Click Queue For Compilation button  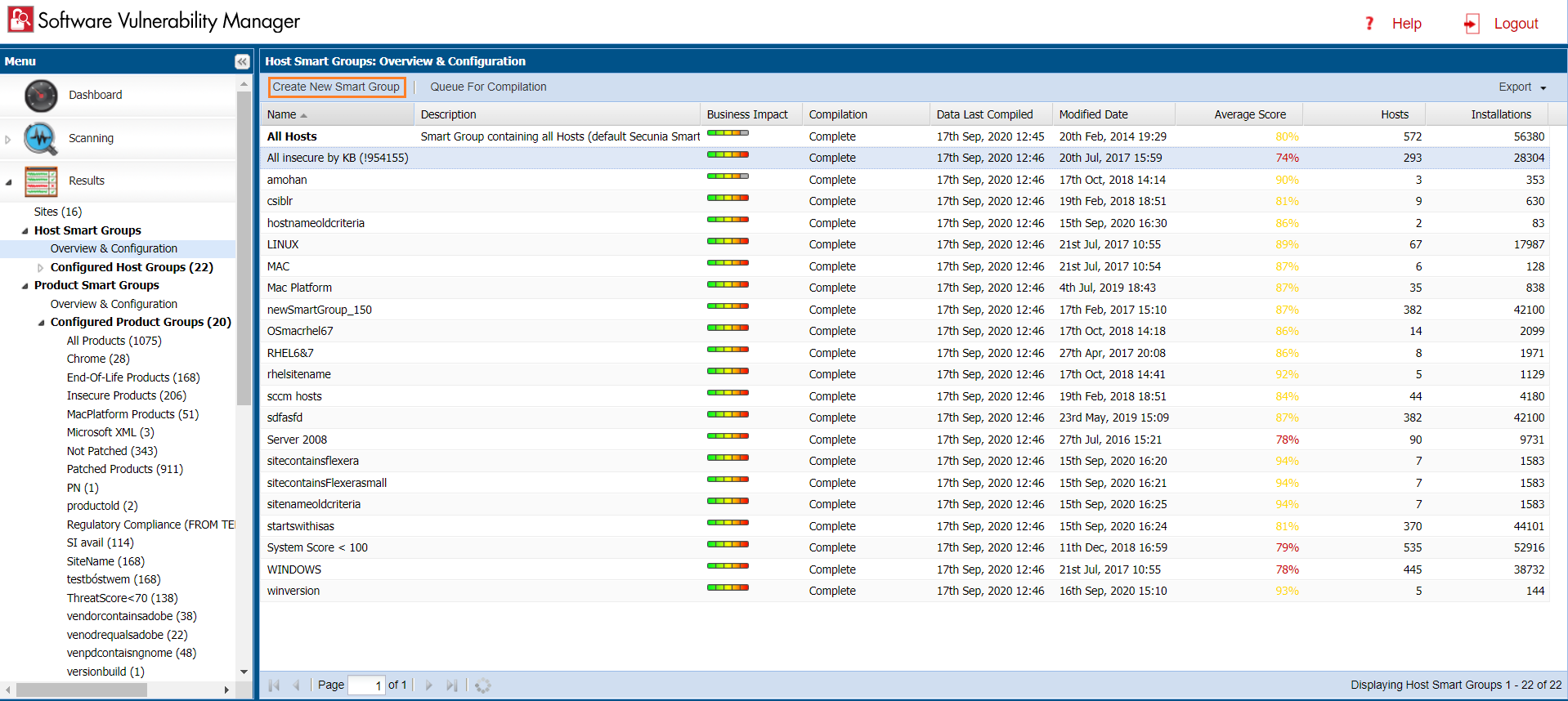[x=488, y=87]
